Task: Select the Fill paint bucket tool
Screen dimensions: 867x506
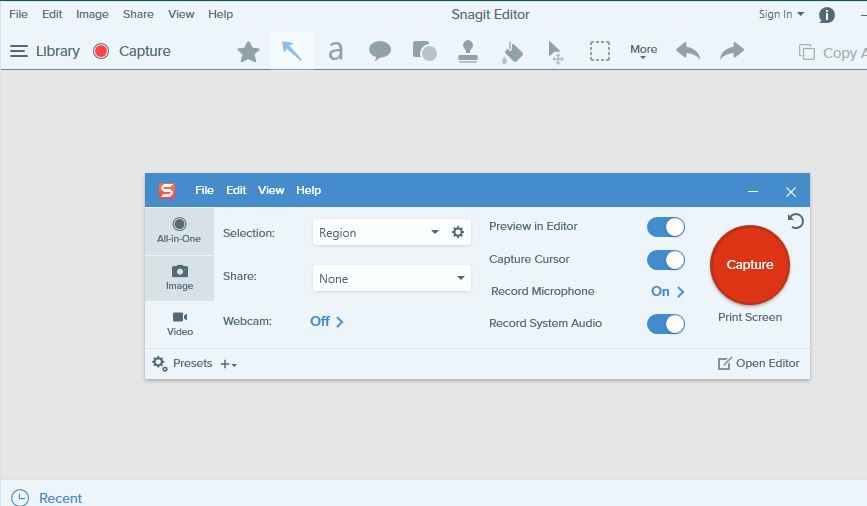Action: point(512,52)
